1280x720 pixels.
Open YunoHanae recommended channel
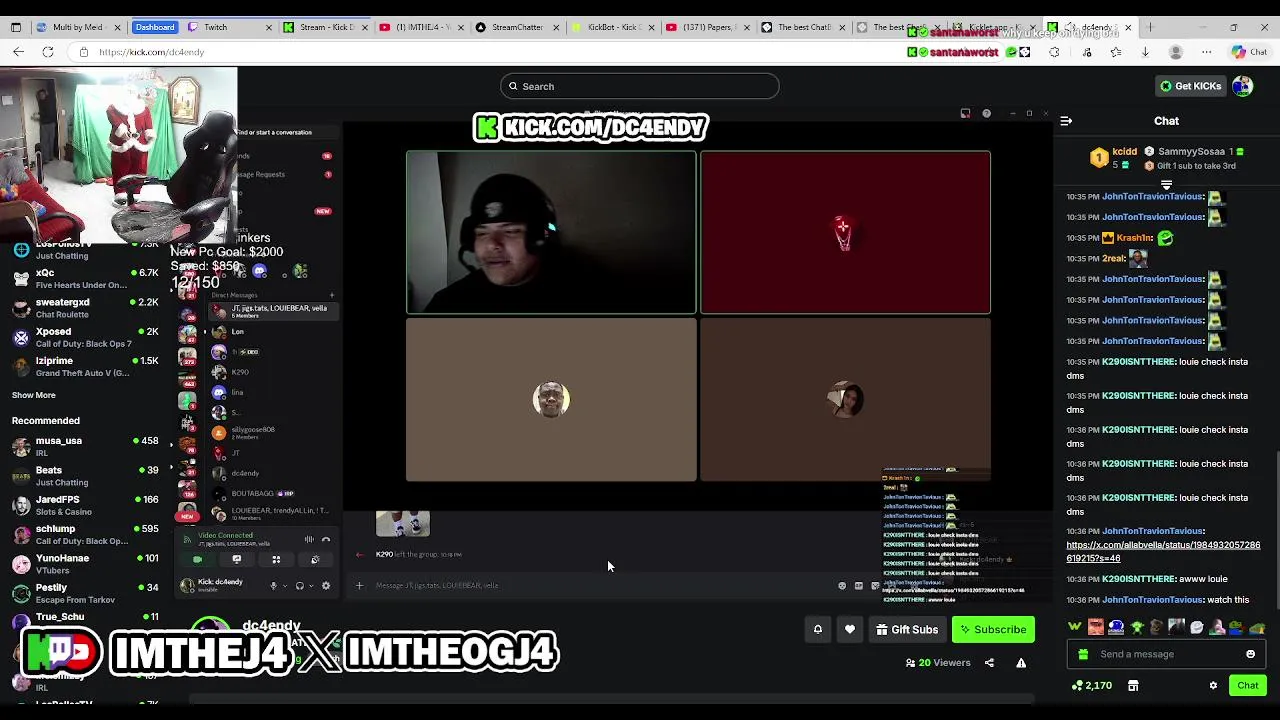point(85,564)
